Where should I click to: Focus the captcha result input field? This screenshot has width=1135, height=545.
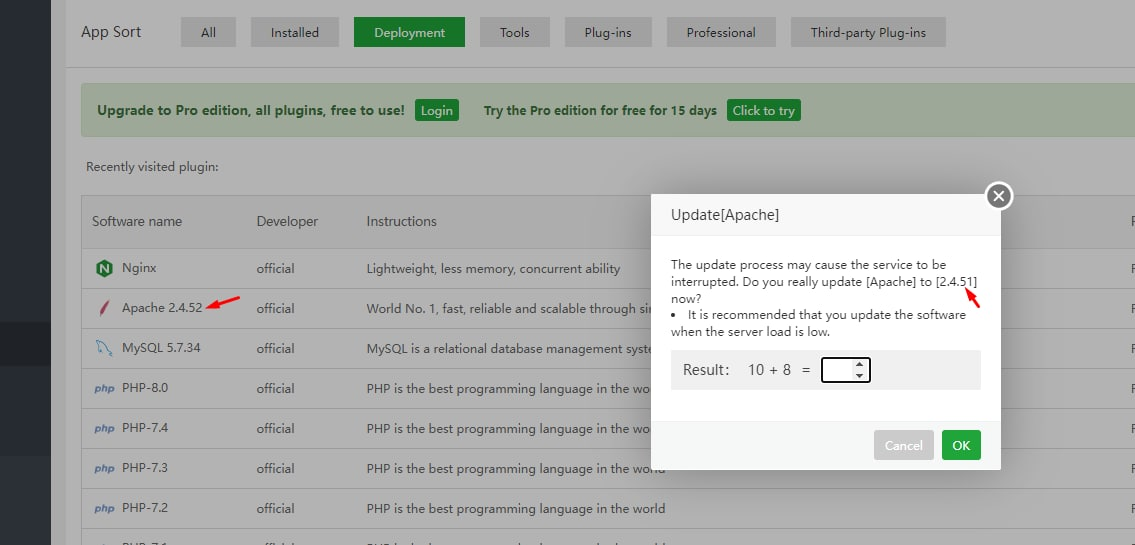tap(837, 370)
